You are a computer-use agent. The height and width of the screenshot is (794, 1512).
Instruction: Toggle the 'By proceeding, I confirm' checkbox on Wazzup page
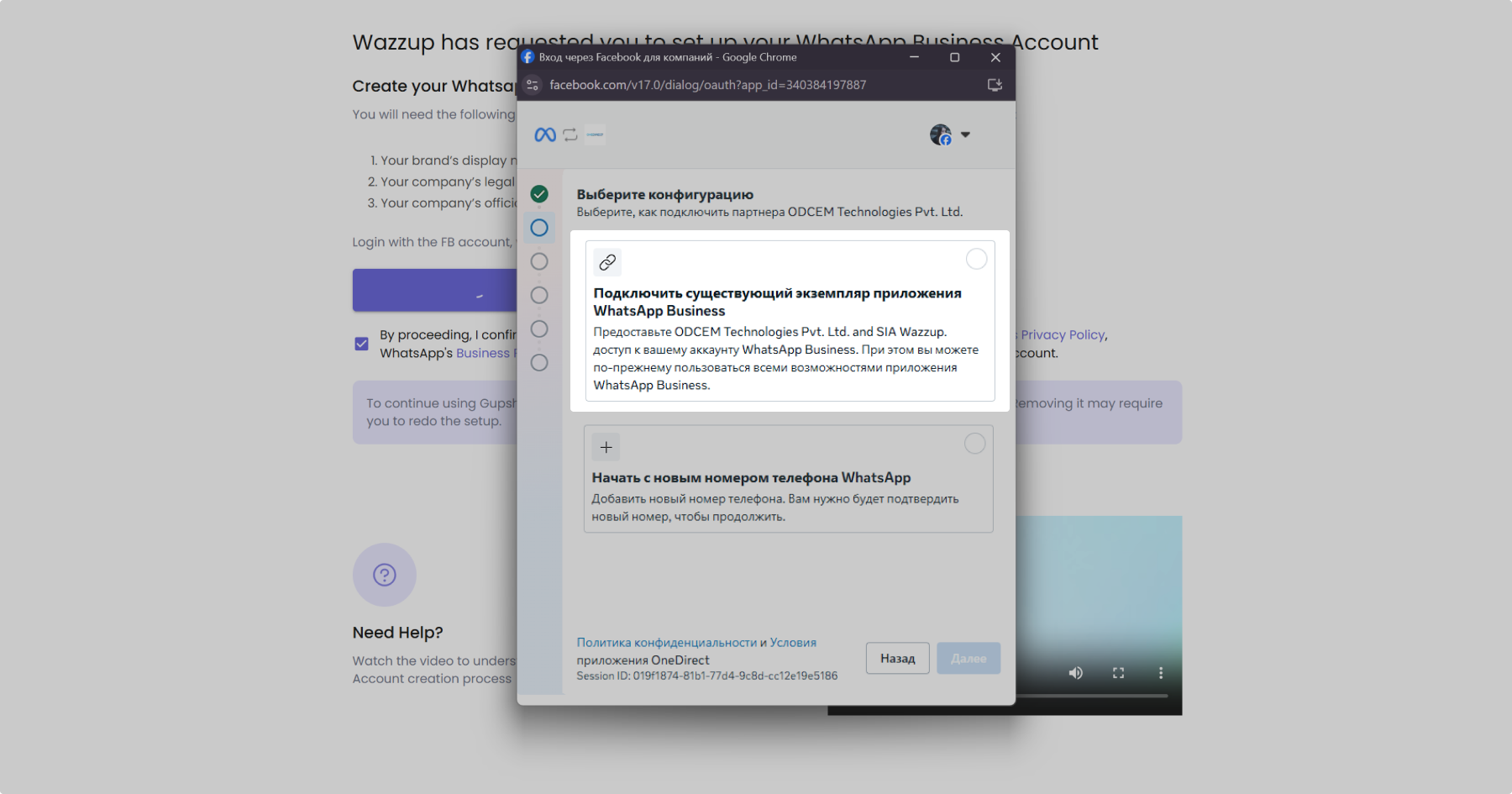point(362,344)
